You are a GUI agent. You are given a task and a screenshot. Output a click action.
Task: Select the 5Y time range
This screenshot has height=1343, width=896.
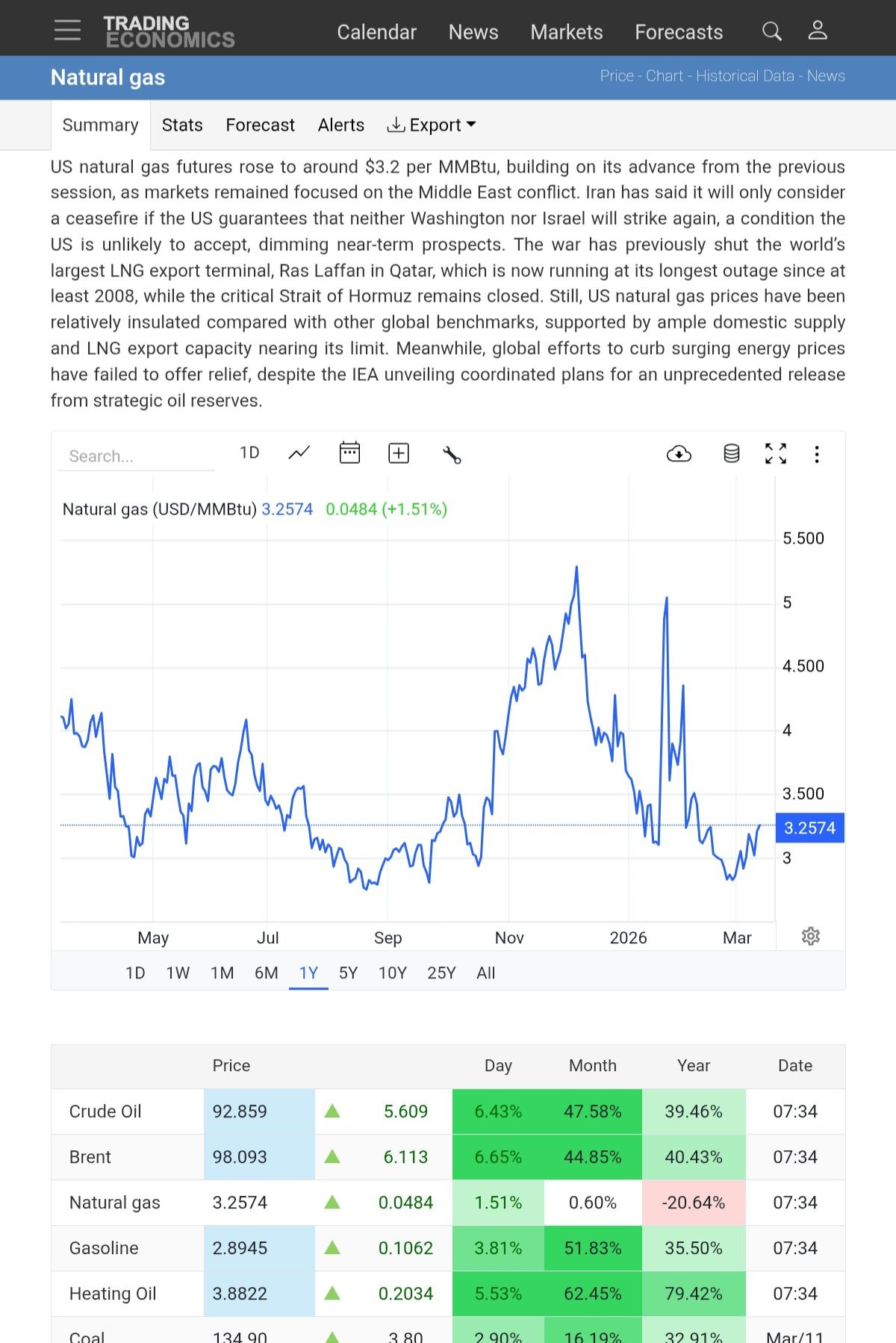point(348,973)
